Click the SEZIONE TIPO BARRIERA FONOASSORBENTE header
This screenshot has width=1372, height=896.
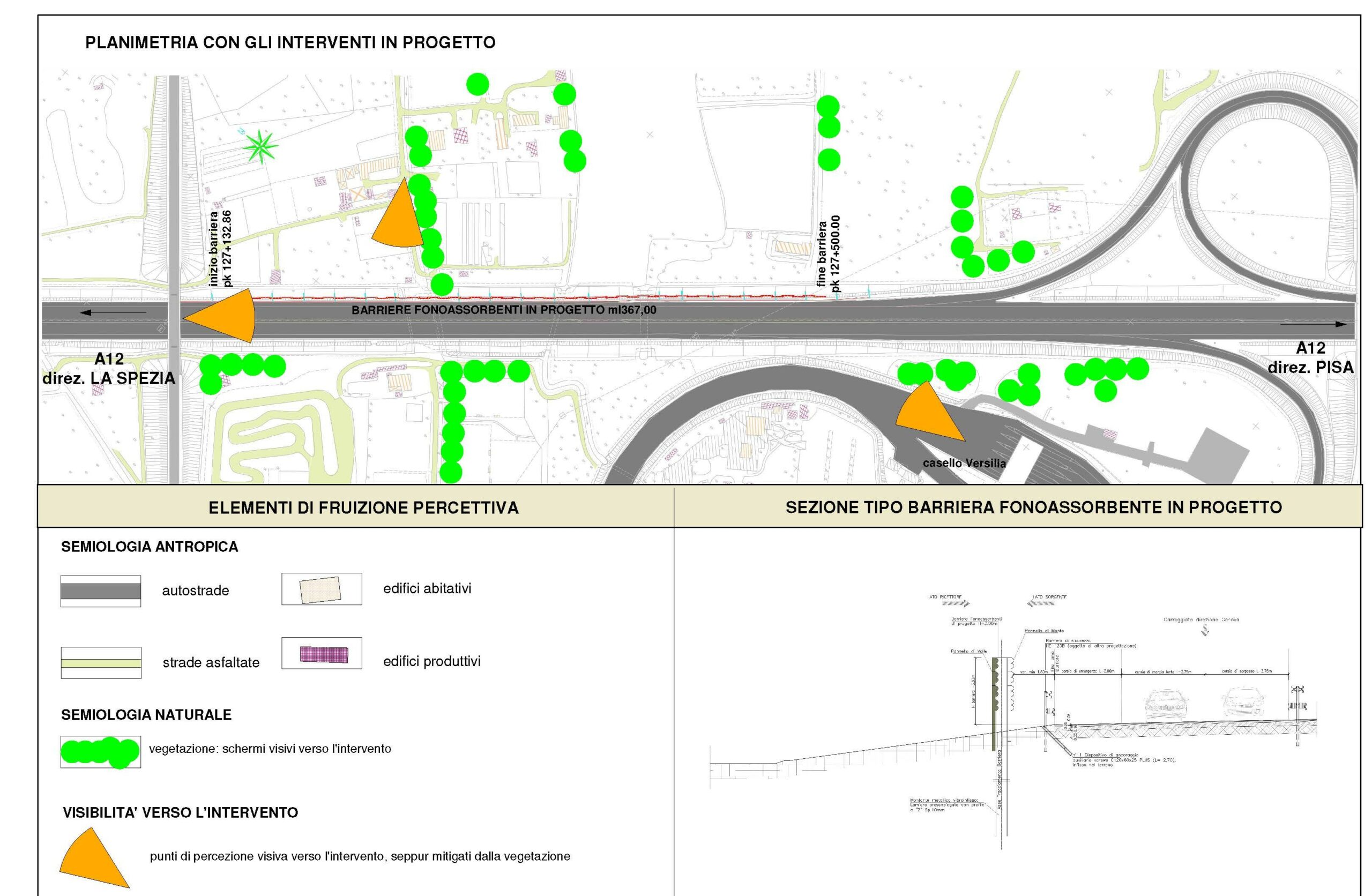[1033, 507]
